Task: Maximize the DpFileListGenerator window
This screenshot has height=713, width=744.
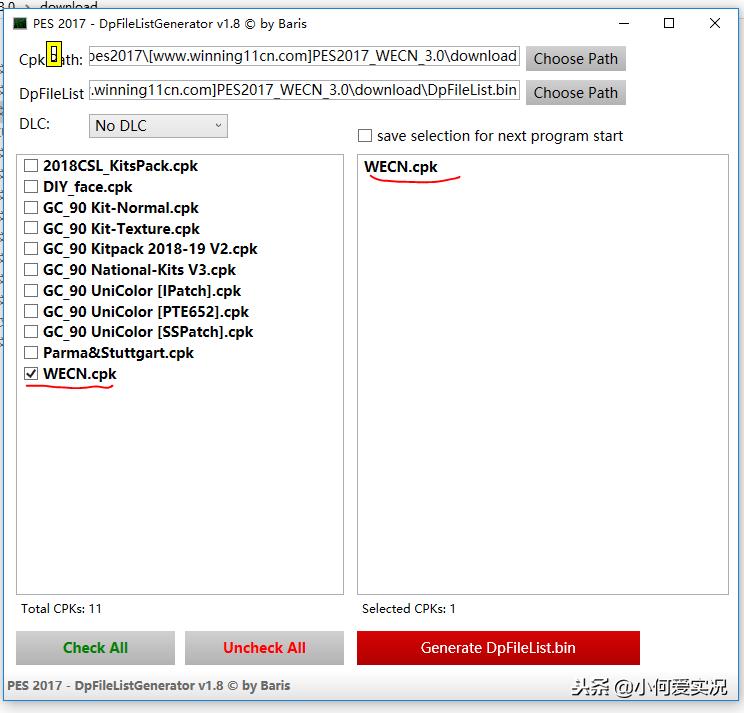Action: pyautogui.click(x=669, y=23)
